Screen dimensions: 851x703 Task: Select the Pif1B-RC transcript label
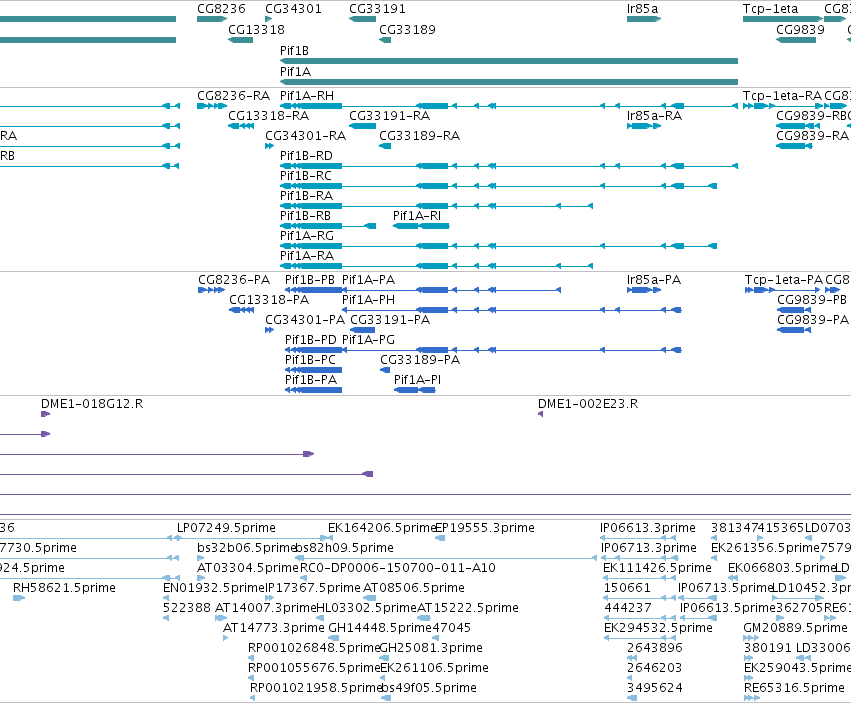coord(306,176)
